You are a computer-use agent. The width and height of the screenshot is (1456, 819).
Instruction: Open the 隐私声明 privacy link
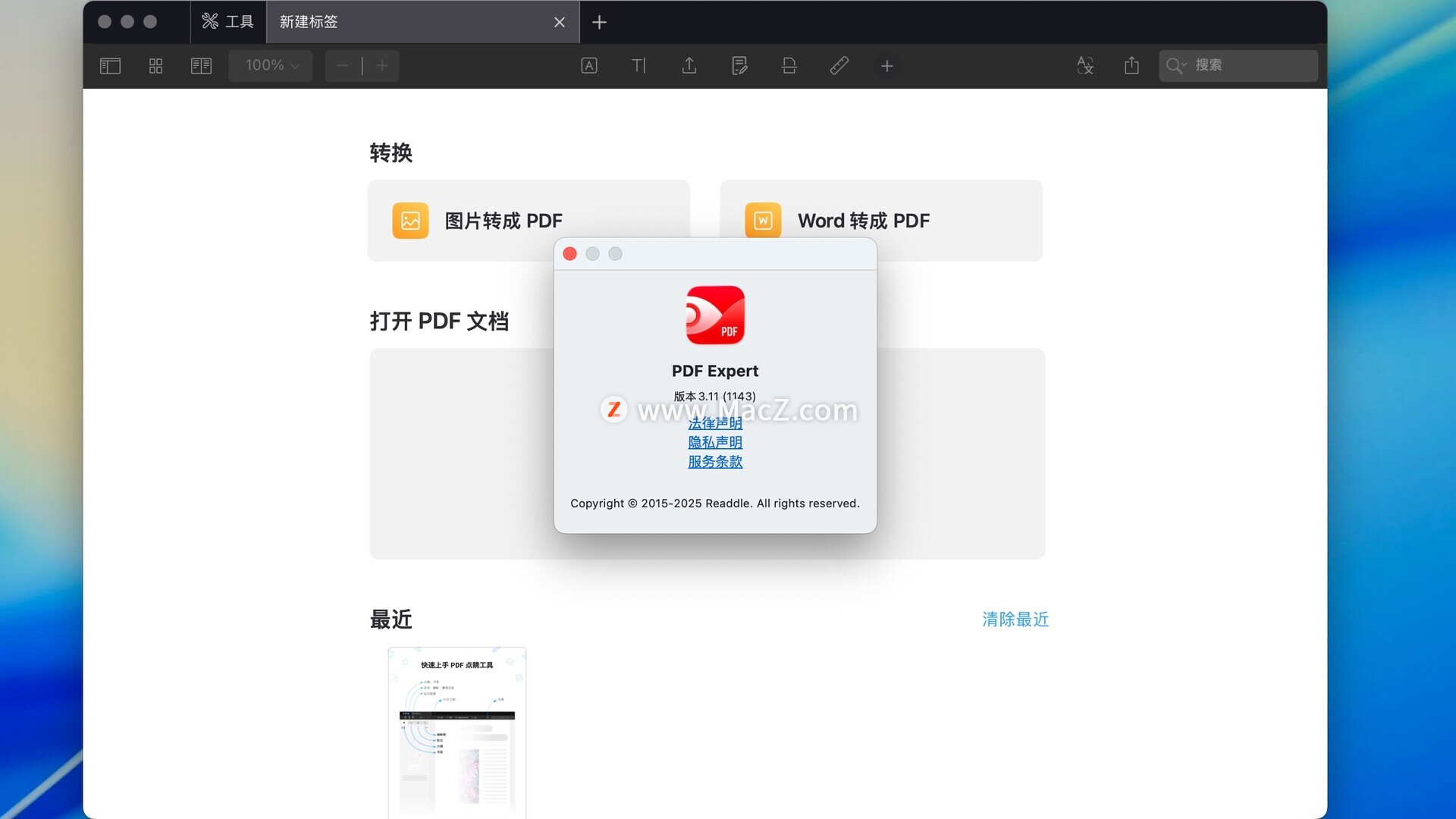pos(715,442)
